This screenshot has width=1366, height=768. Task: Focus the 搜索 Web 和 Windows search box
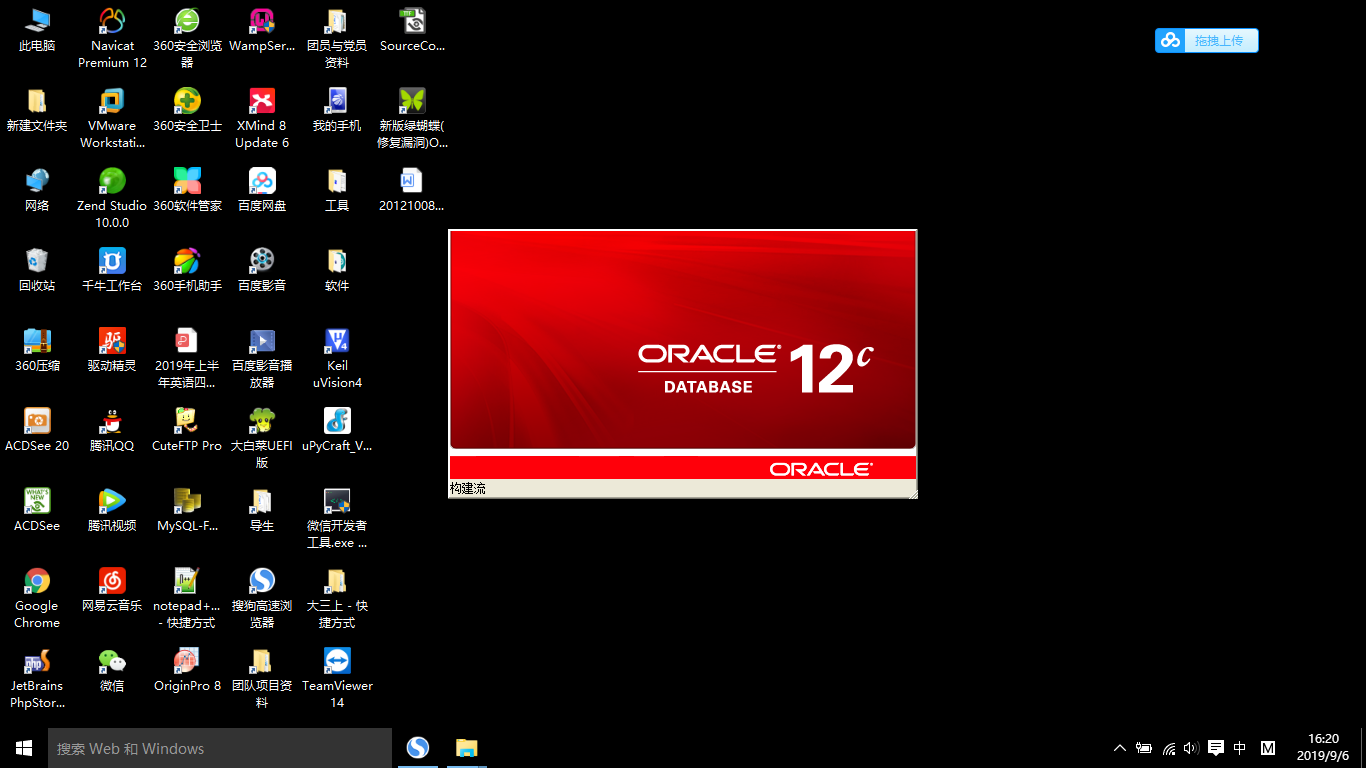pos(220,748)
